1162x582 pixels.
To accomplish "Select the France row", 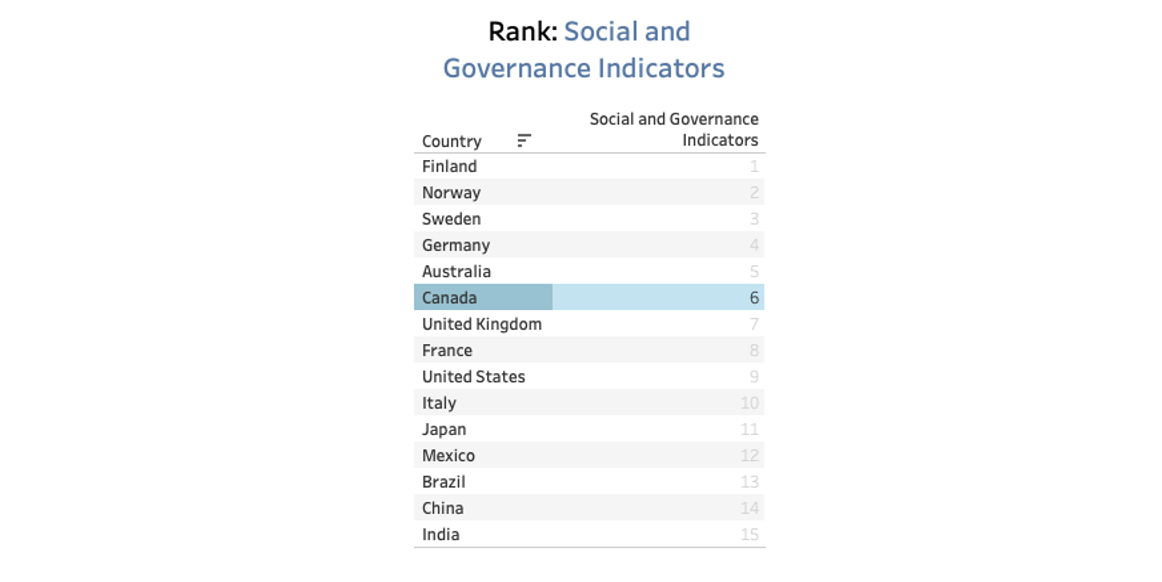I will click(589, 350).
